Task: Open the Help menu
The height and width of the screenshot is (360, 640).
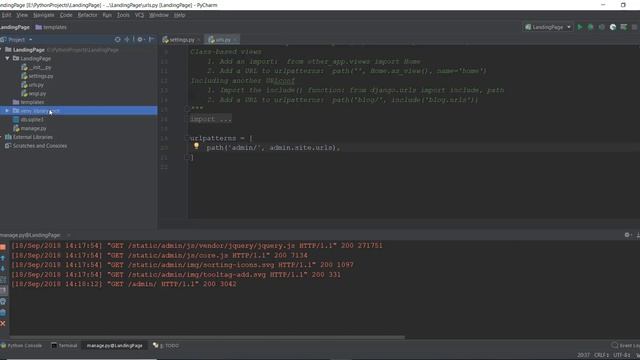Action: [180, 15]
